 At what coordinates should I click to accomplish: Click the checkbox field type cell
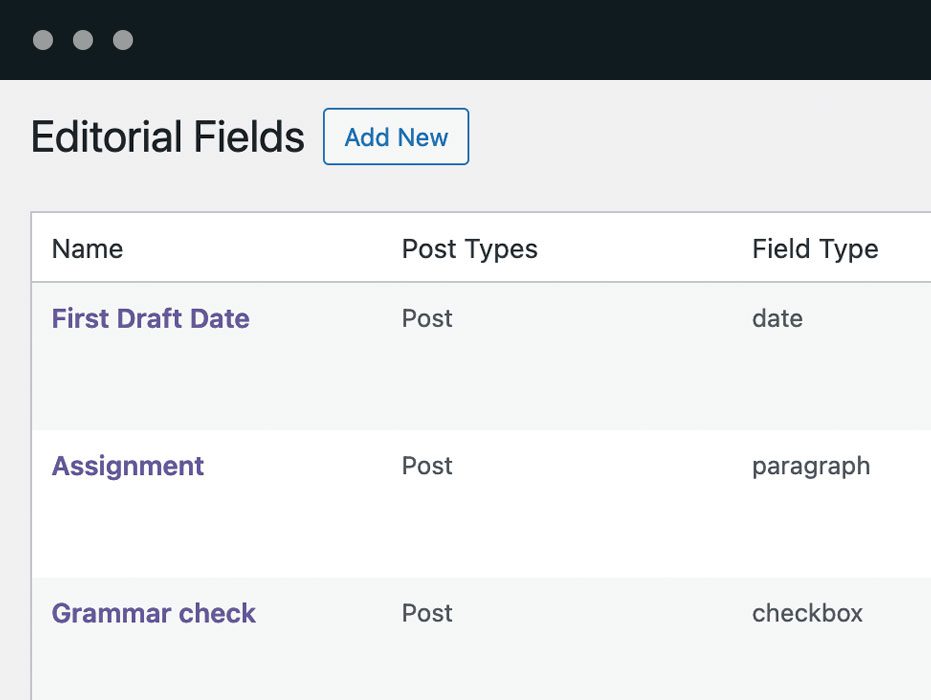807,613
